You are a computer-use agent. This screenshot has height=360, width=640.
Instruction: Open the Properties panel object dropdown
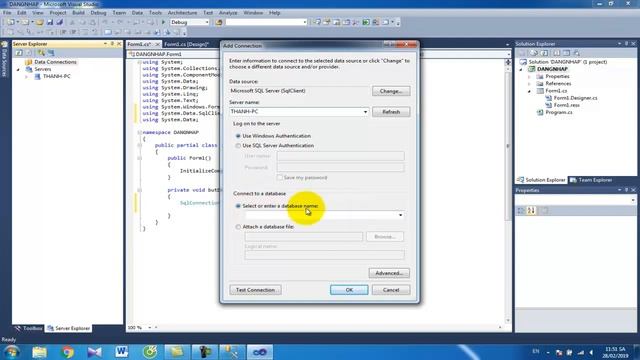coord(633,200)
